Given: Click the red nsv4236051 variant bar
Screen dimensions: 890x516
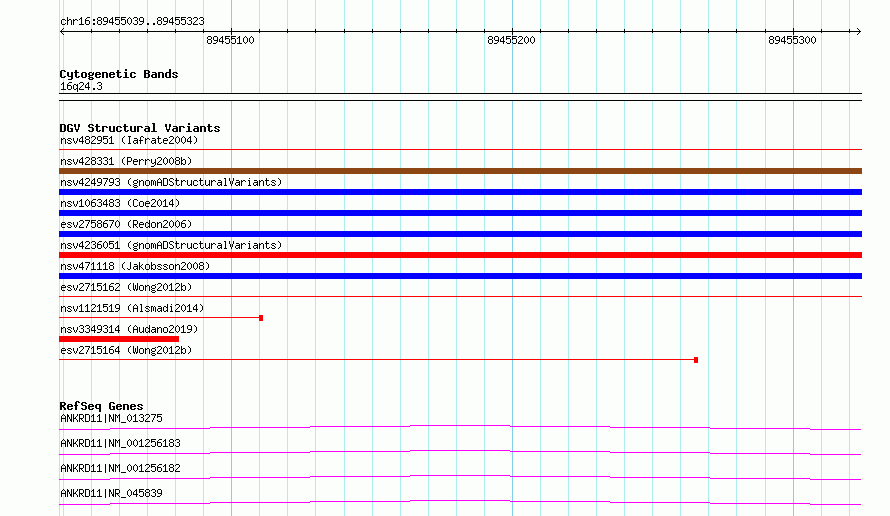Looking at the screenshot, I should pyautogui.click(x=460, y=255).
